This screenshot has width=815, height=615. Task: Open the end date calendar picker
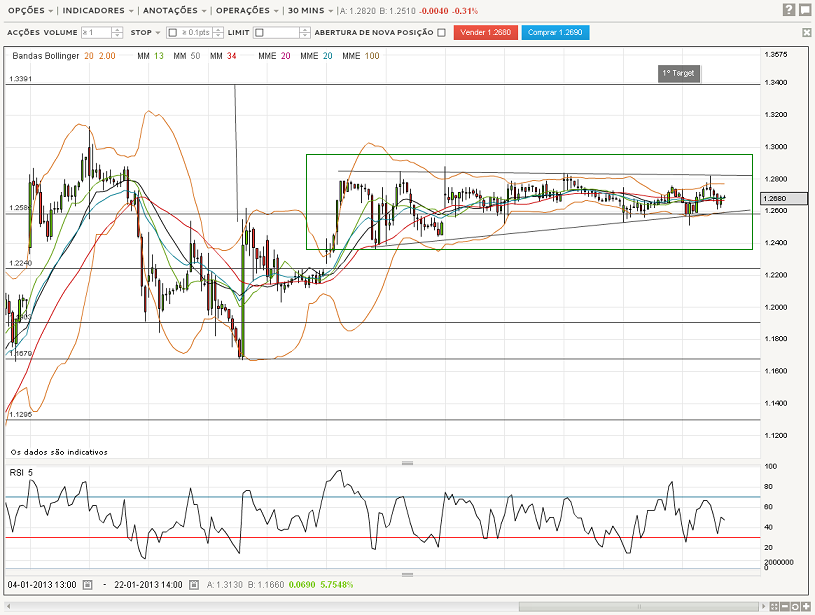194,585
